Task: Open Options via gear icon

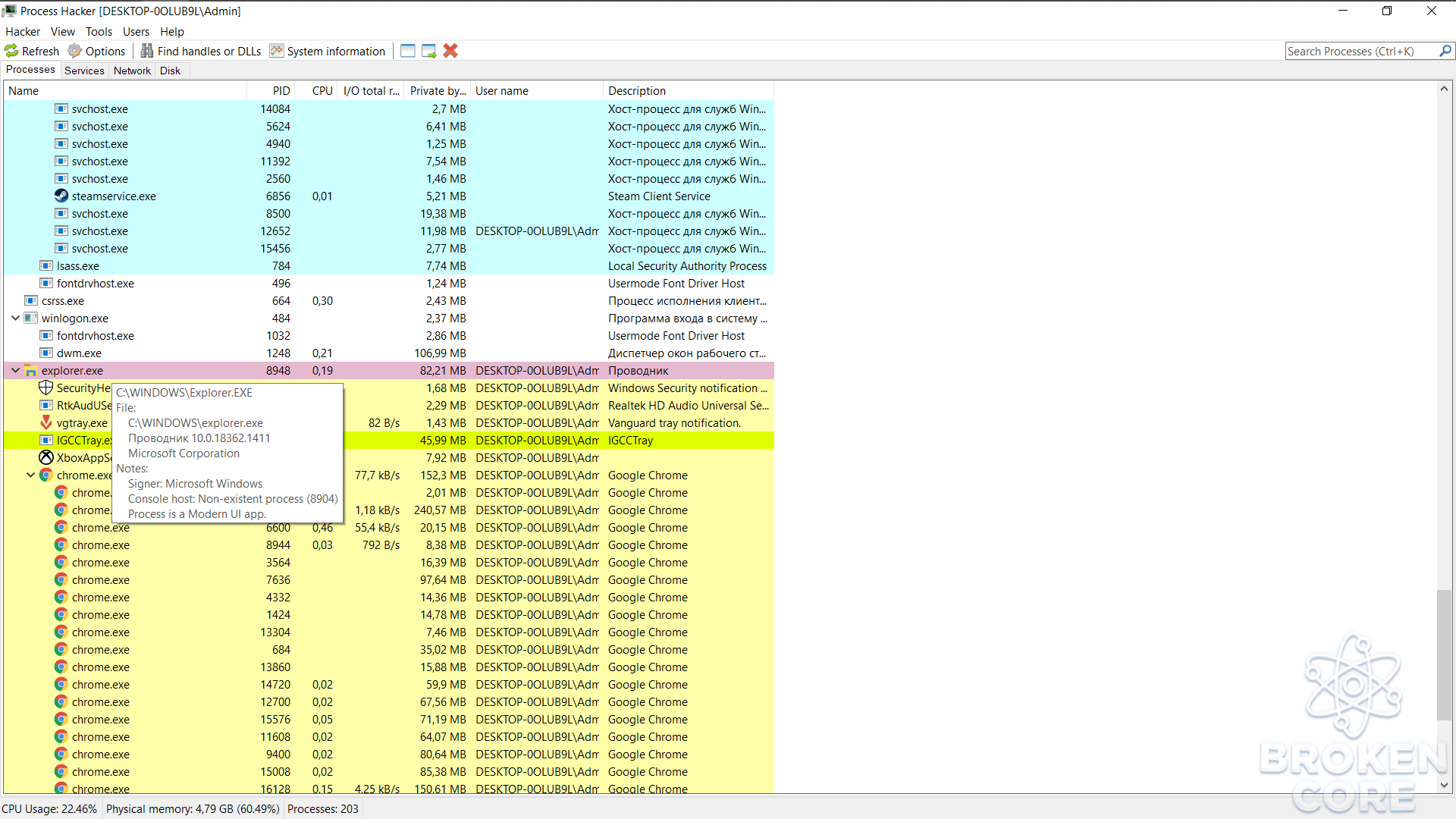Action: click(74, 51)
